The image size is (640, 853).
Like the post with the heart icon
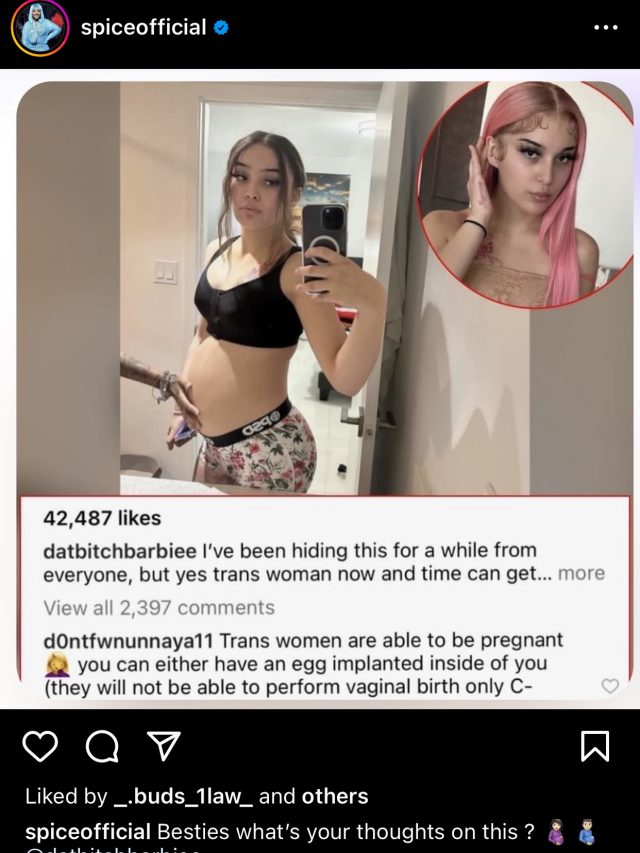40,746
